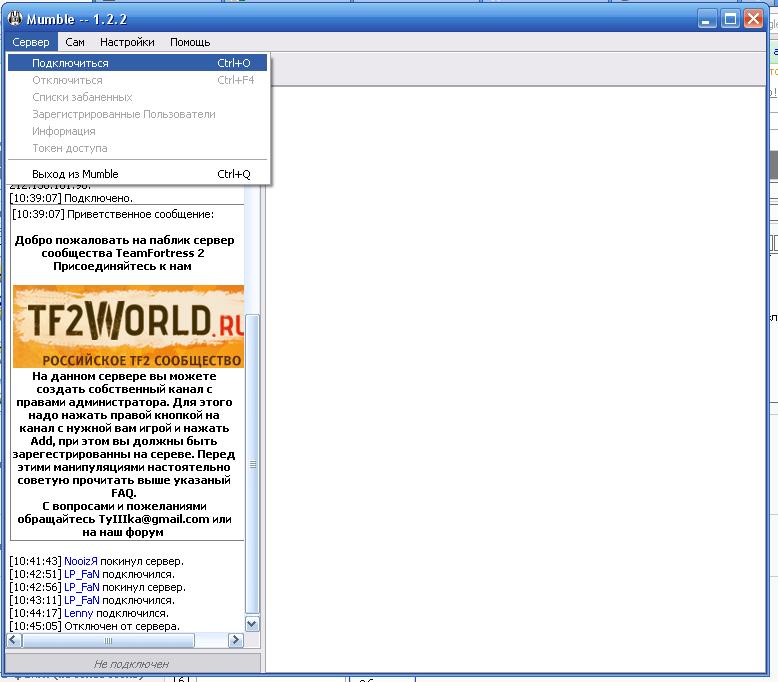778x682 pixels.
Task: Maximize the Mumble window
Action: [x=730, y=19]
